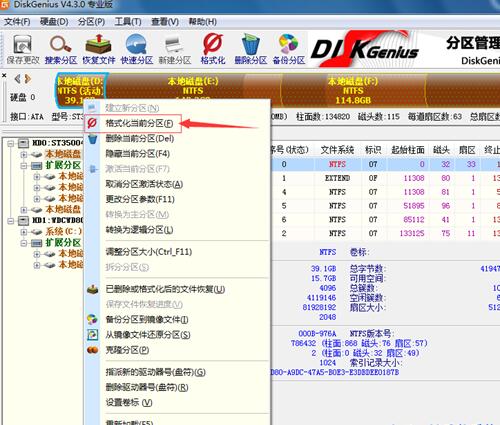Click the 新建分区 new partition toolbar icon
Image resolution: width=500 pixels, height=425 pixels.
click(x=175, y=49)
